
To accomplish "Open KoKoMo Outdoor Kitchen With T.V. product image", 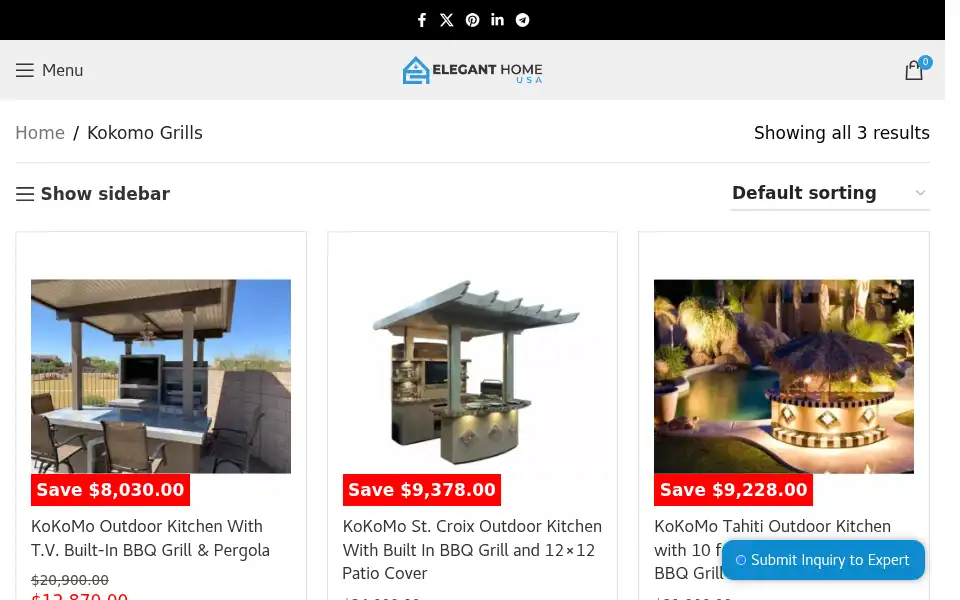I will coord(161,376).
